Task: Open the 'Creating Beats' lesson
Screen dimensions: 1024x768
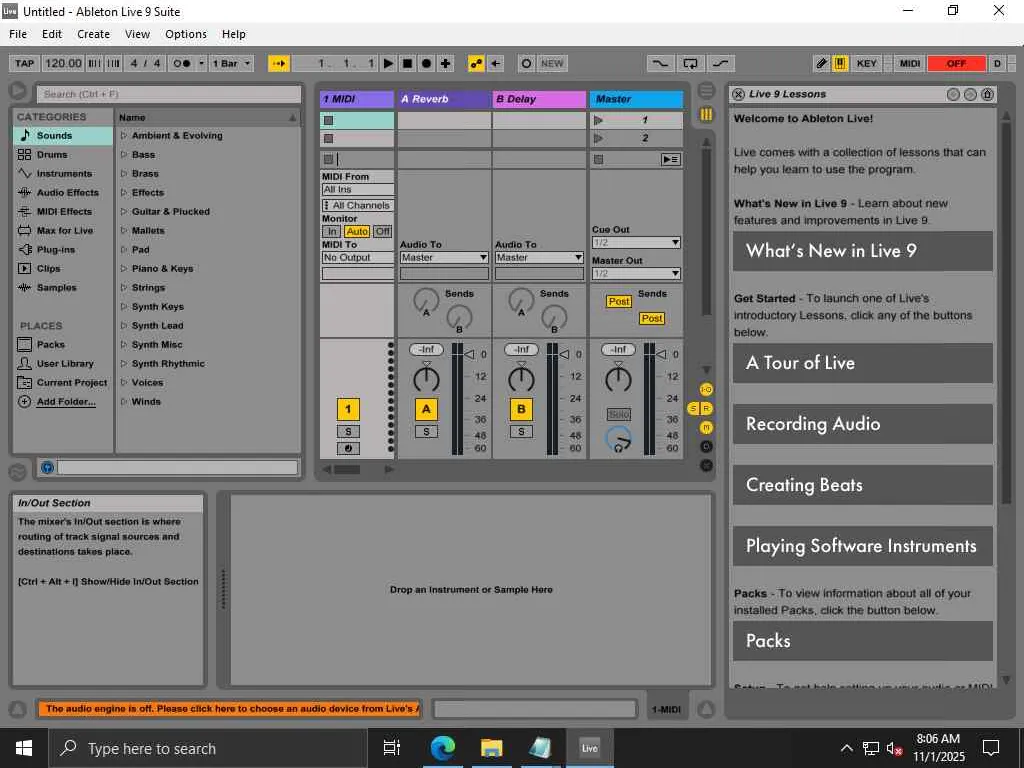Action: tap(863, 485)
